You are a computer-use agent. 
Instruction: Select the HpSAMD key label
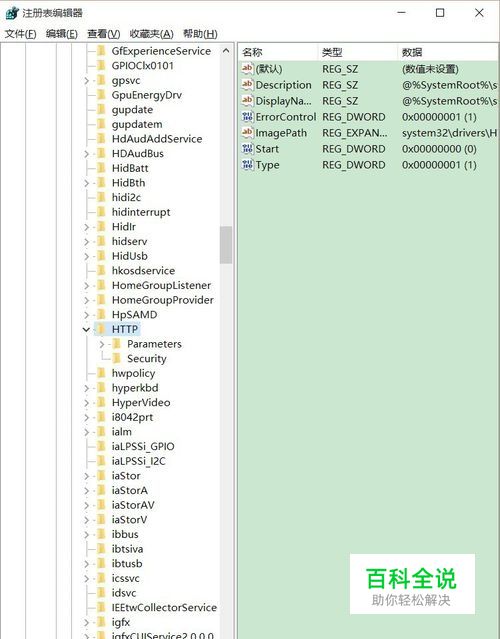point(134,315)
